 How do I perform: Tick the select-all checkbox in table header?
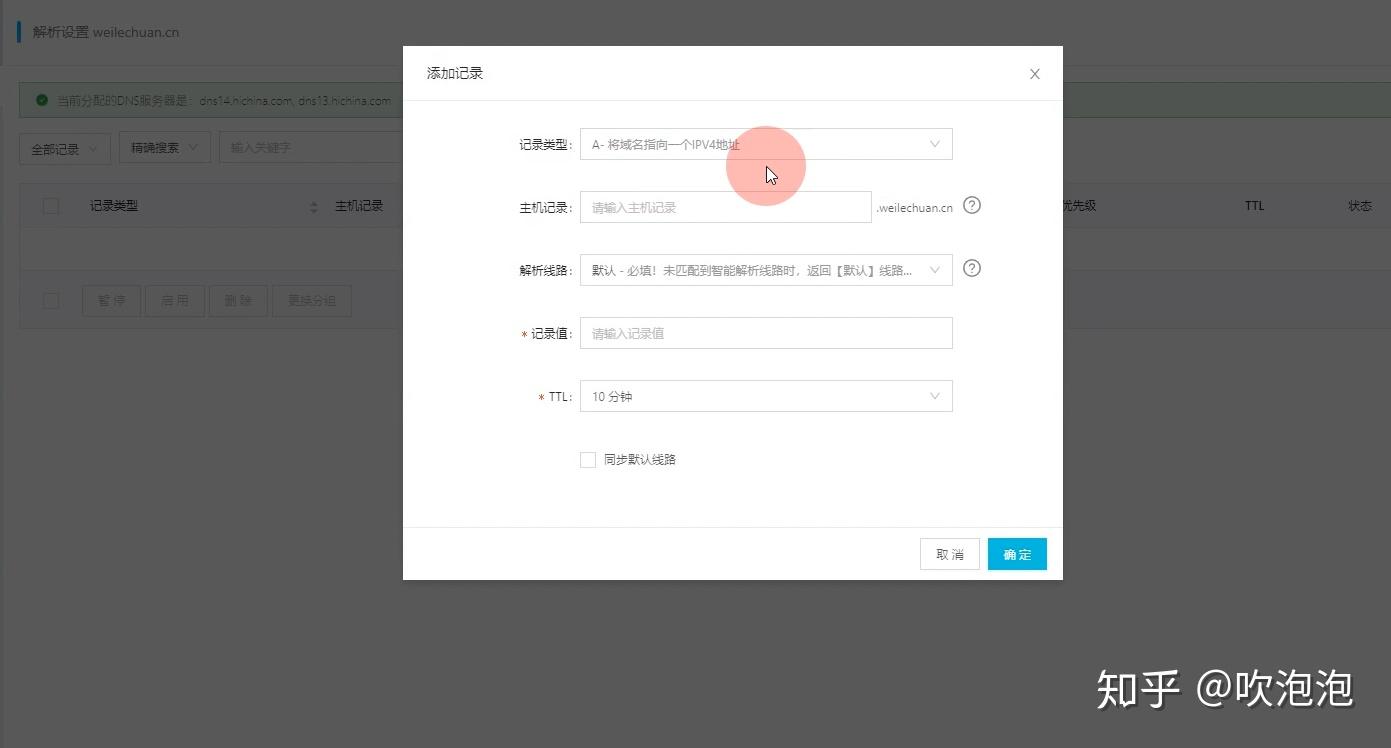coord(51,206)
